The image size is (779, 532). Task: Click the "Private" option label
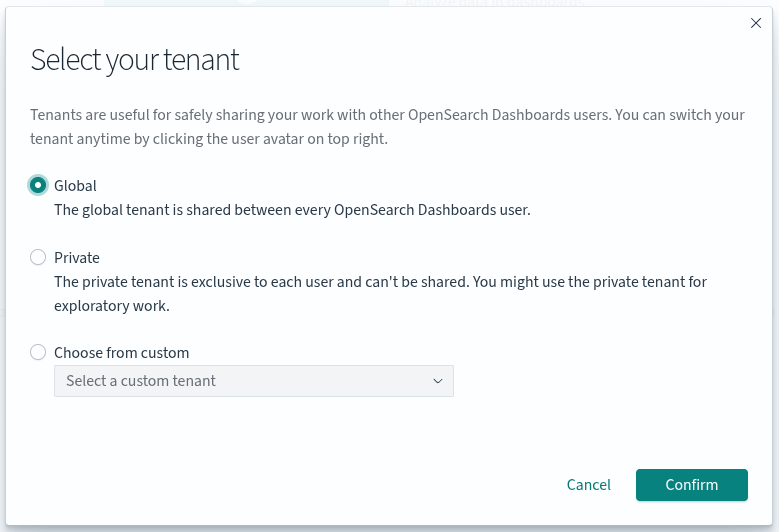77,257
